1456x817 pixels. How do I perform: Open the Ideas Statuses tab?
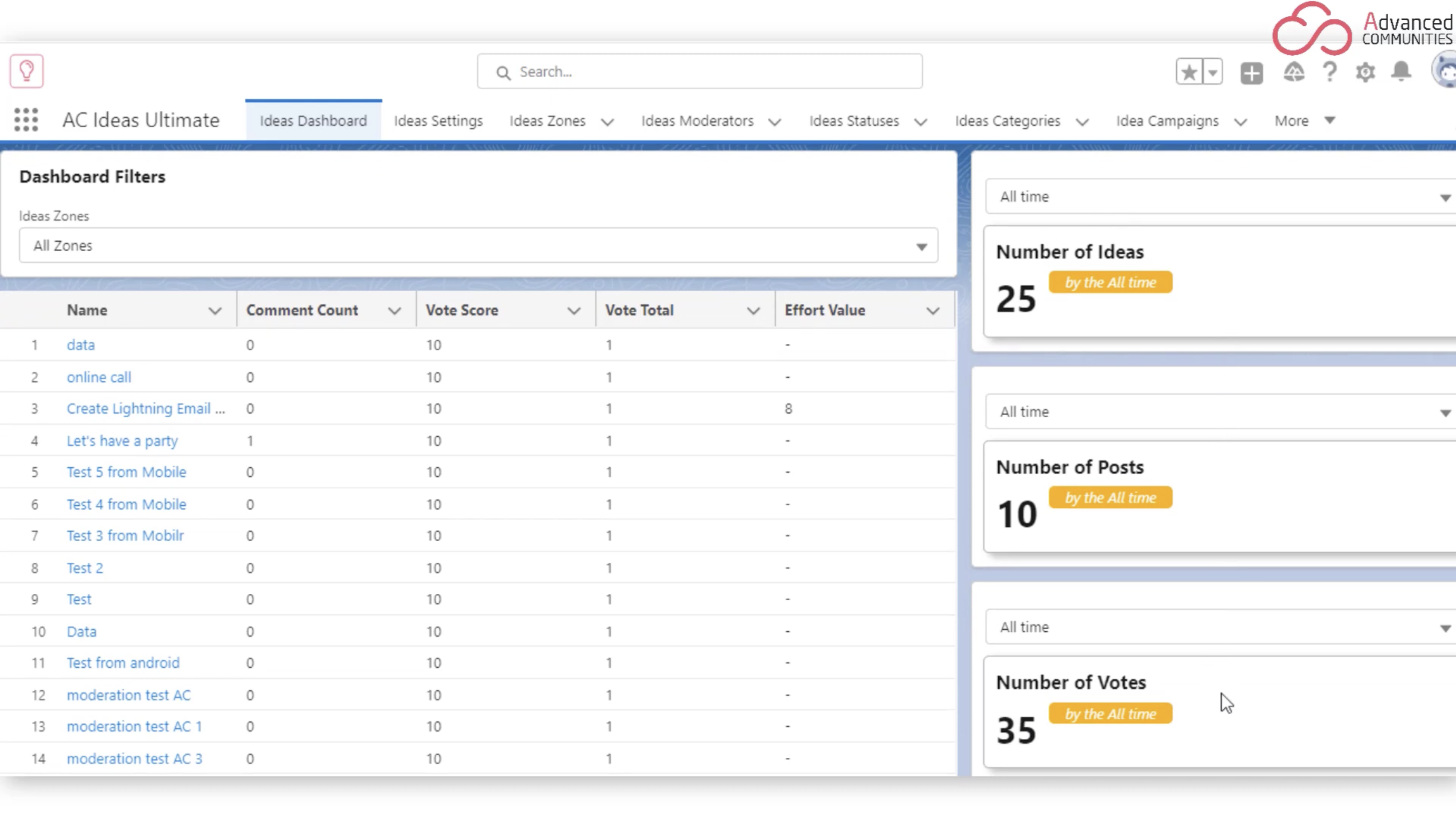(x=853, y=120)
